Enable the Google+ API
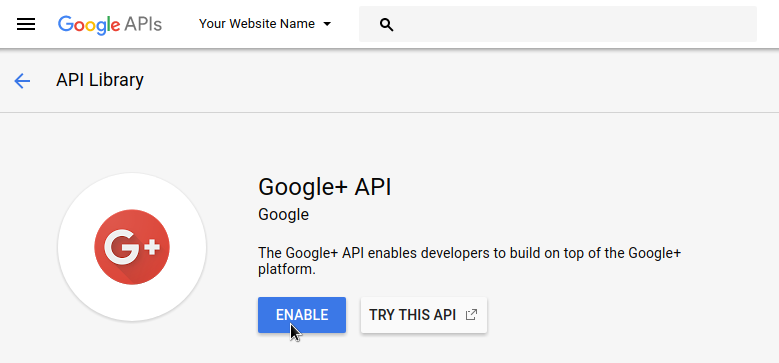Screen dimensions: 779x363 [x=302, y=315]
